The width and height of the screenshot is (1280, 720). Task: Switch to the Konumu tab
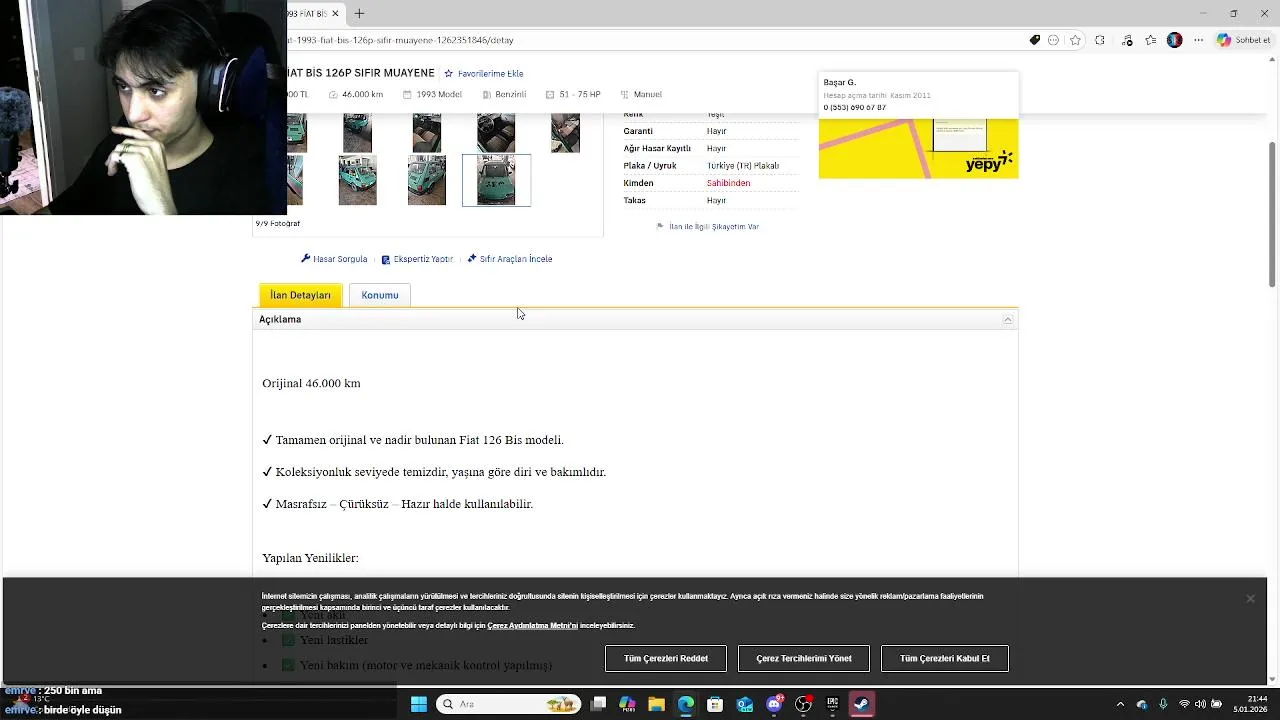pyautogui.click(x=380, y=295)
